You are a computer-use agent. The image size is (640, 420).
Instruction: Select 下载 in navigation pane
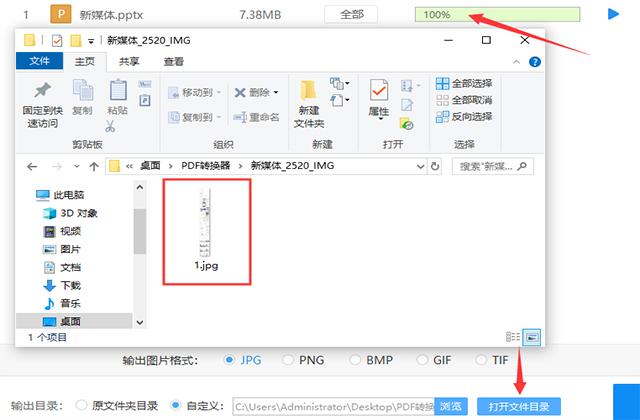[62, 285]
